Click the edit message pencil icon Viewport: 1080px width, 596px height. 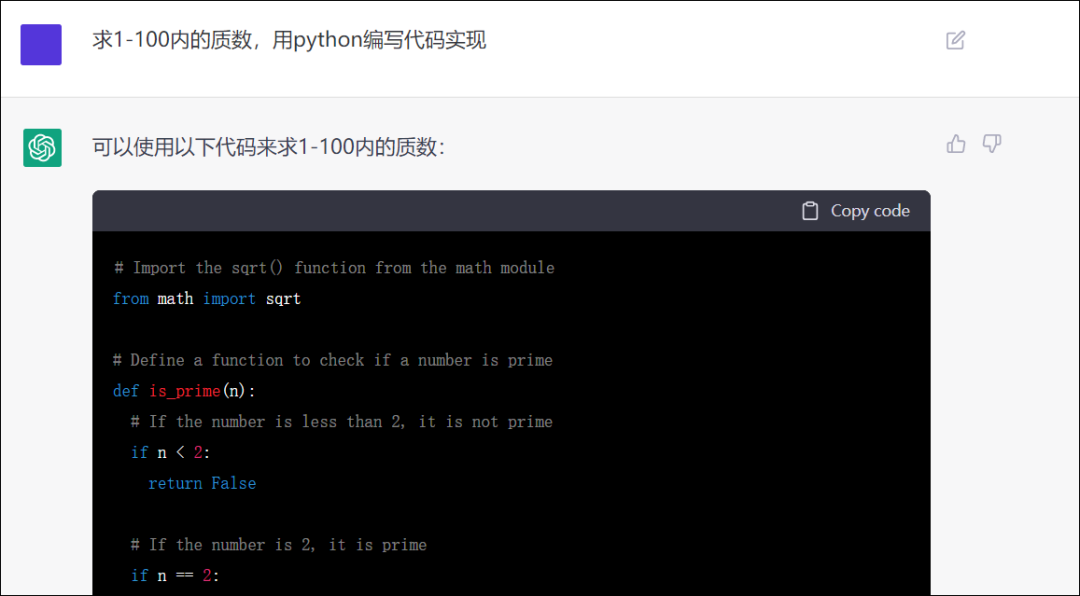pyautogui.click(x=955, y=40)
